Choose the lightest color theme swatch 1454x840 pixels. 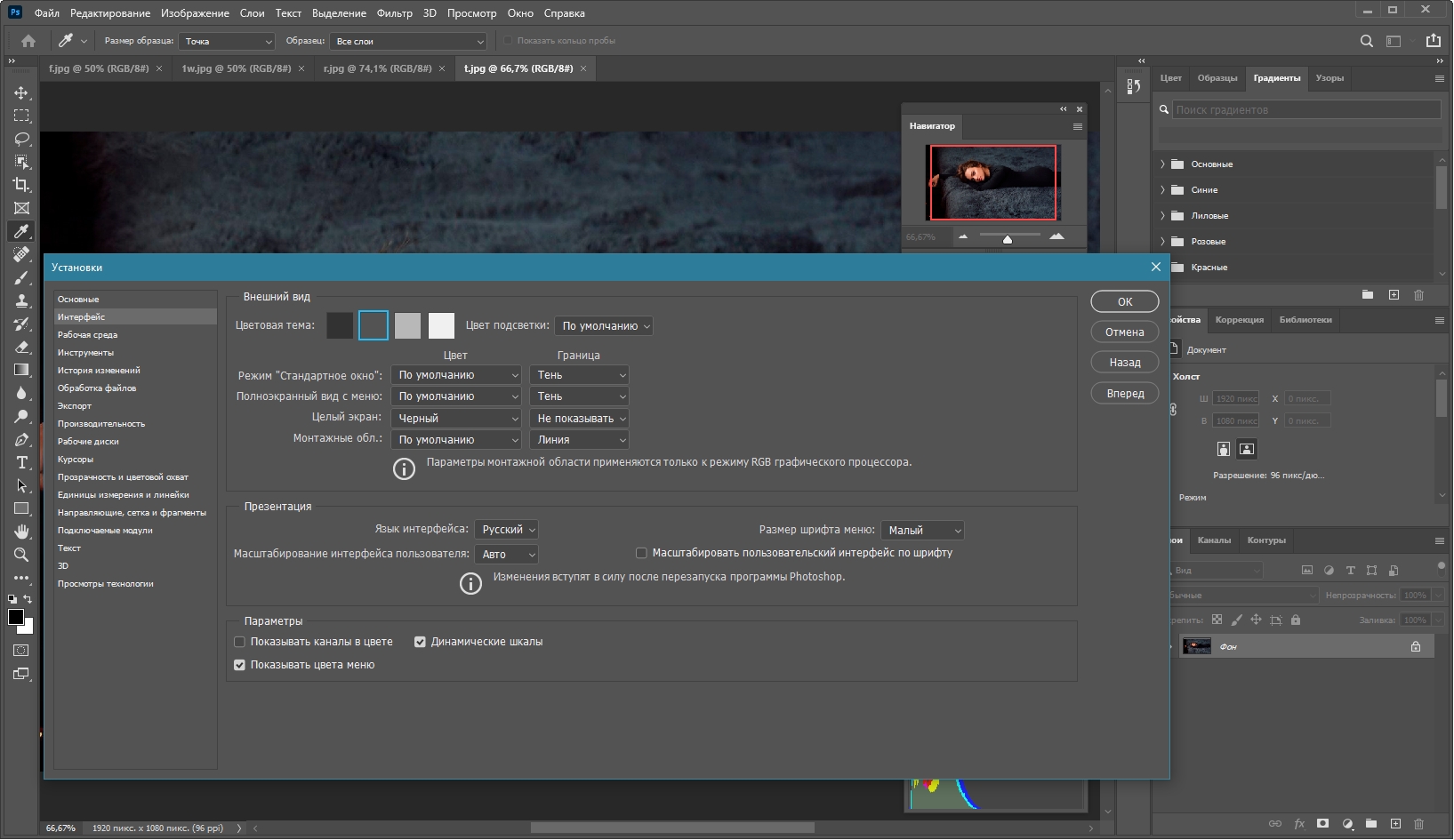[x=441, y=326]
